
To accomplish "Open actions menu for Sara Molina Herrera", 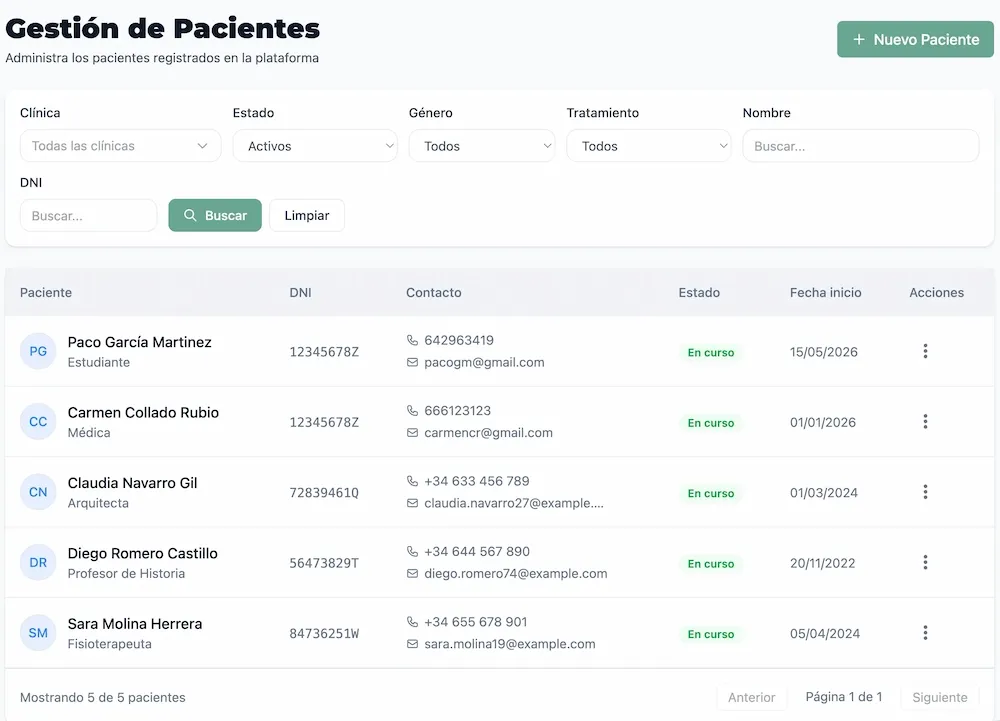I will click(x=925, y=633).
